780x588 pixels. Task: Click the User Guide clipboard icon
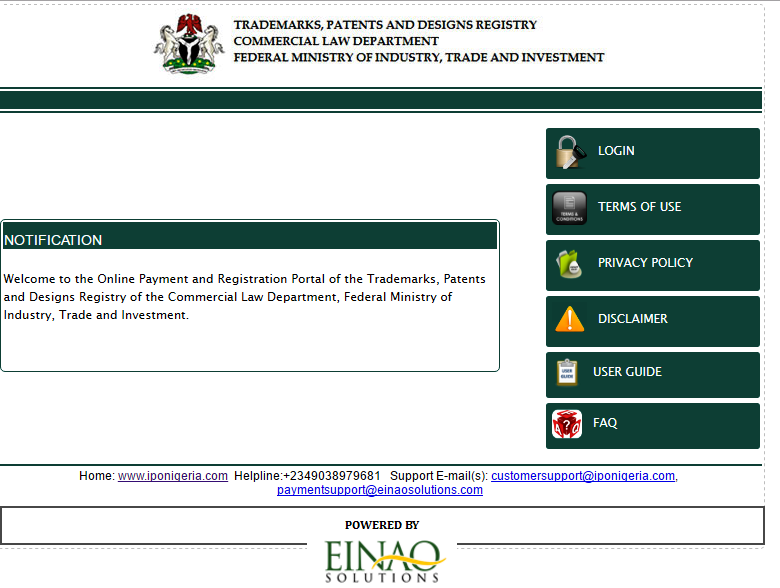[567, 372]
